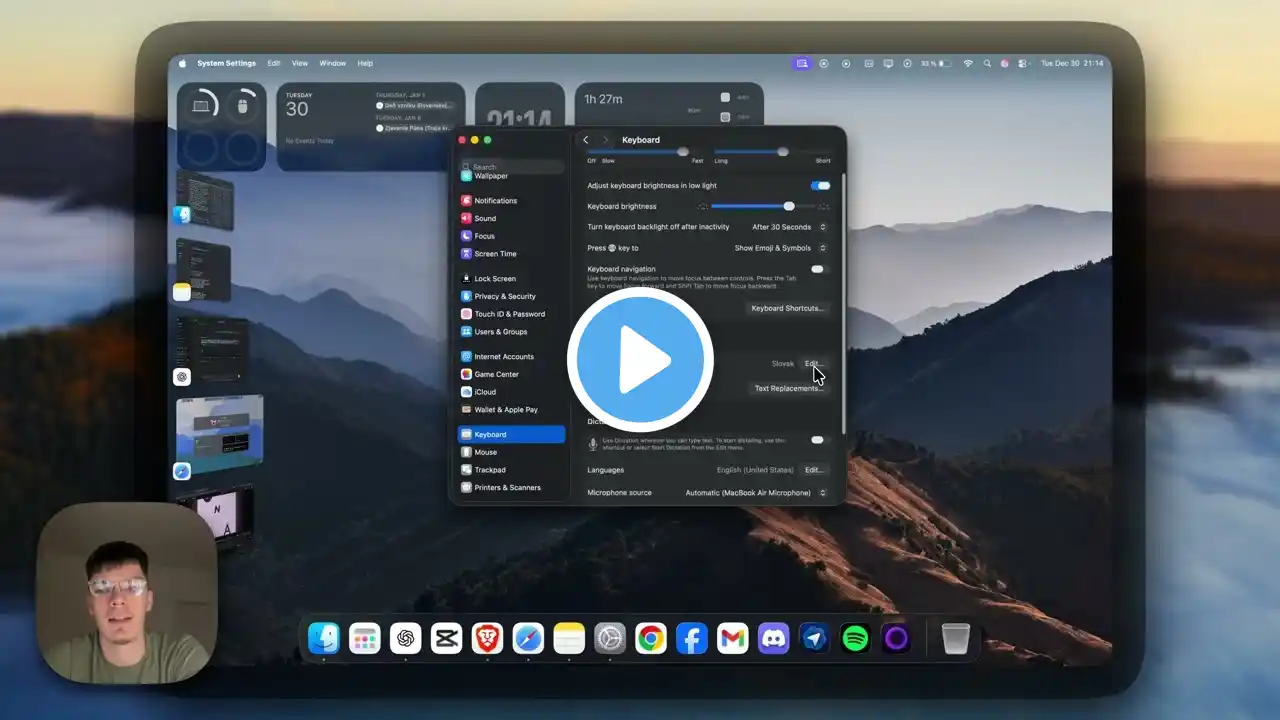
Task: Adjust the Keyboard brightness slider
Action: [789, 206]
